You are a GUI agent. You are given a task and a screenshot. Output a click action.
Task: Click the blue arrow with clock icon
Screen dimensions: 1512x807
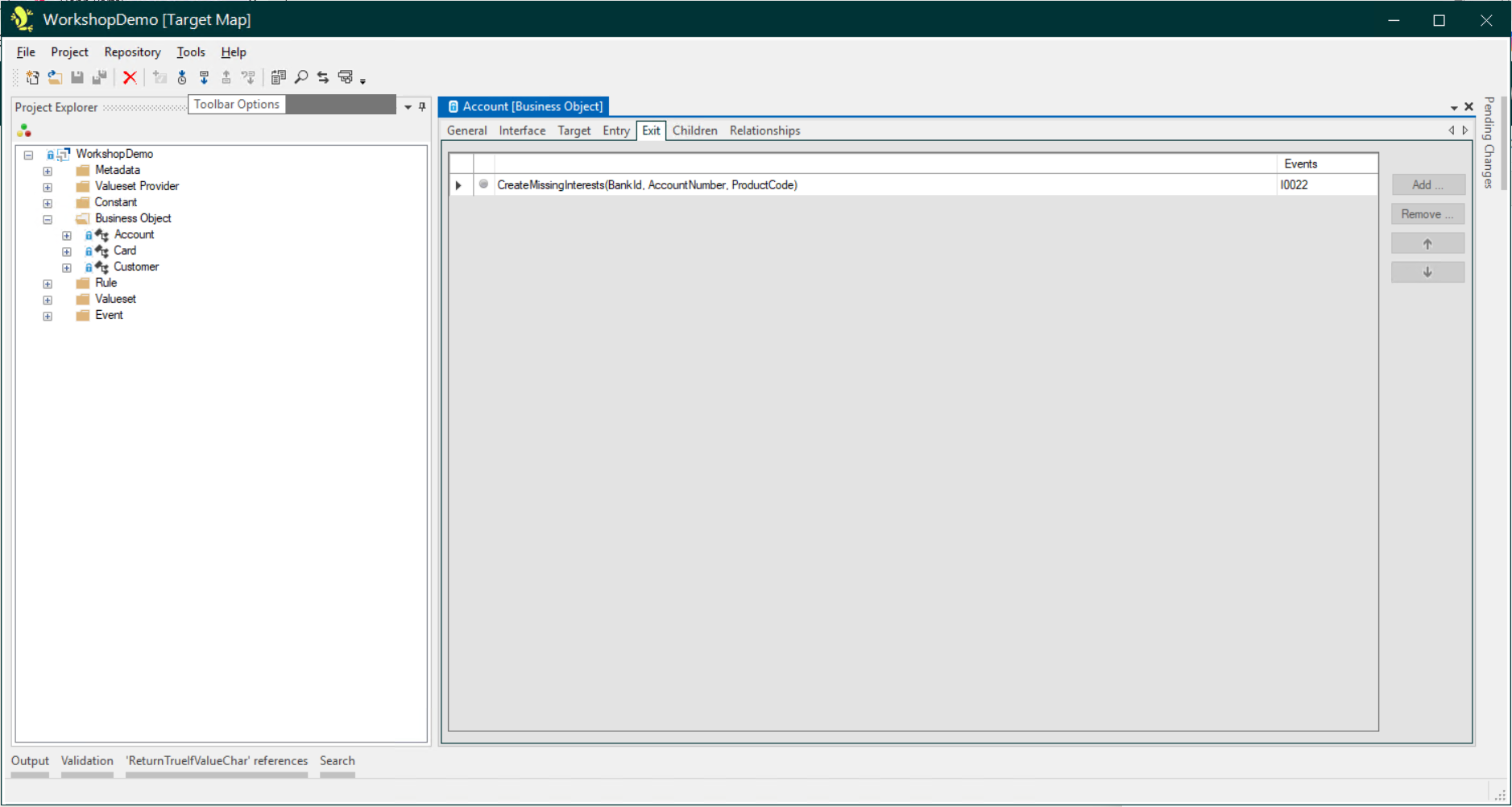(x=182, y=77)
